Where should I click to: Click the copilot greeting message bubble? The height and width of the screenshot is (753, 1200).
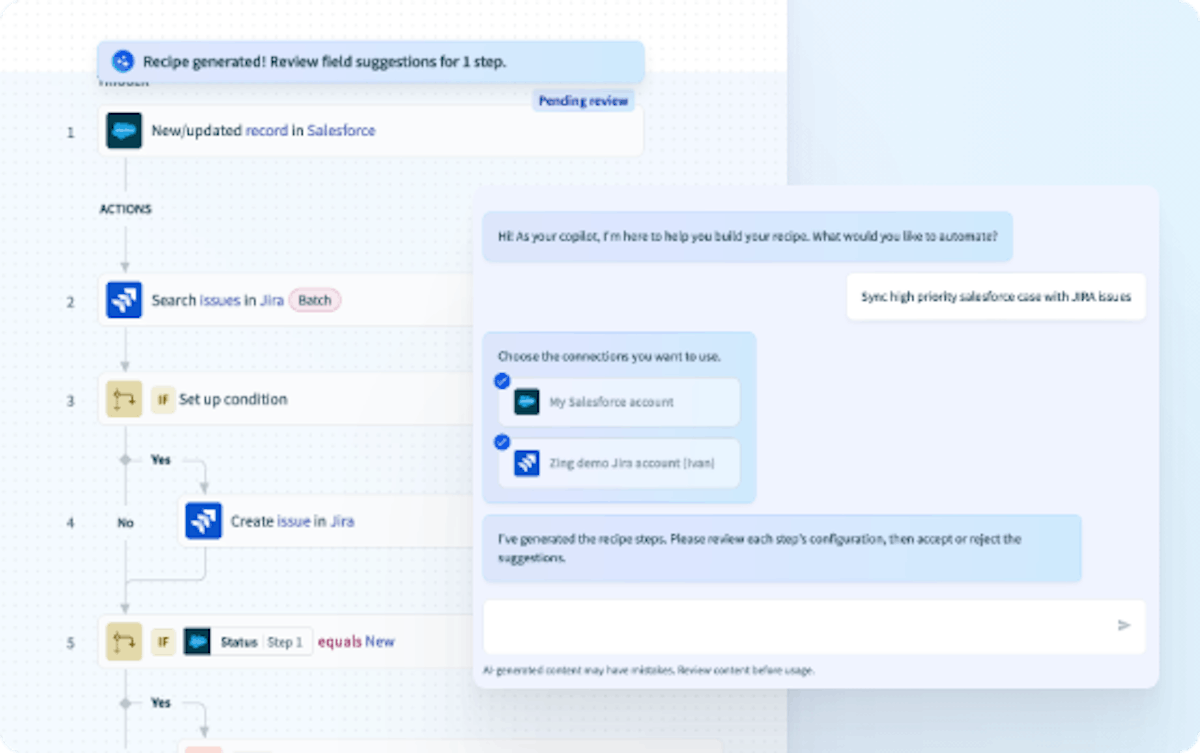click(x=747, y=237)
